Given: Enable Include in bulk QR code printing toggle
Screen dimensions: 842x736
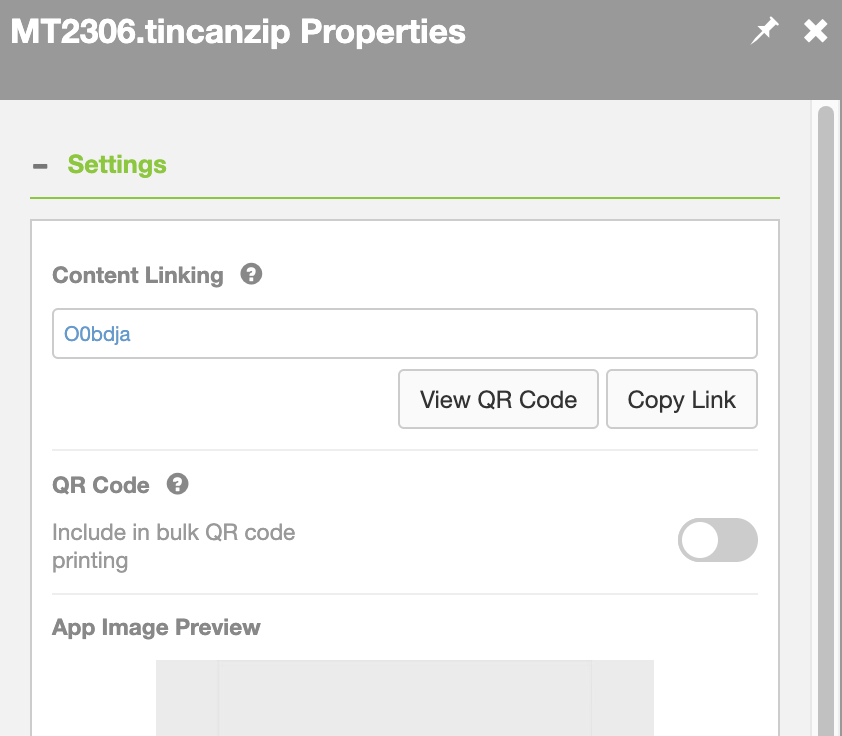Looking at the screenshot, I should [717, 540].
